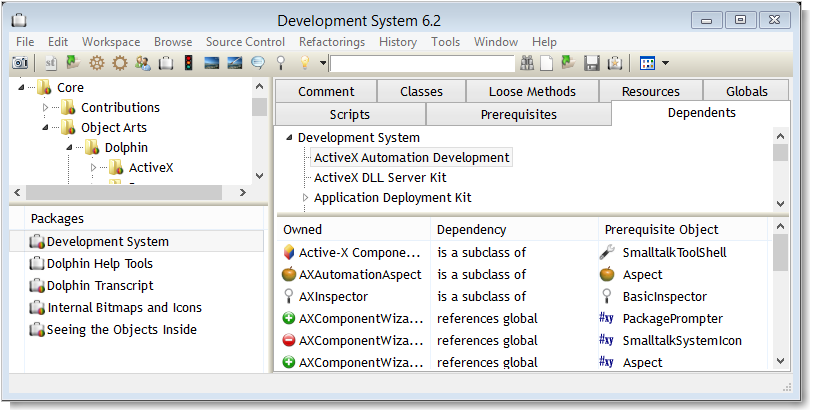Open the File menu
This screenshot has width=820, height=420.
[25, 42]
